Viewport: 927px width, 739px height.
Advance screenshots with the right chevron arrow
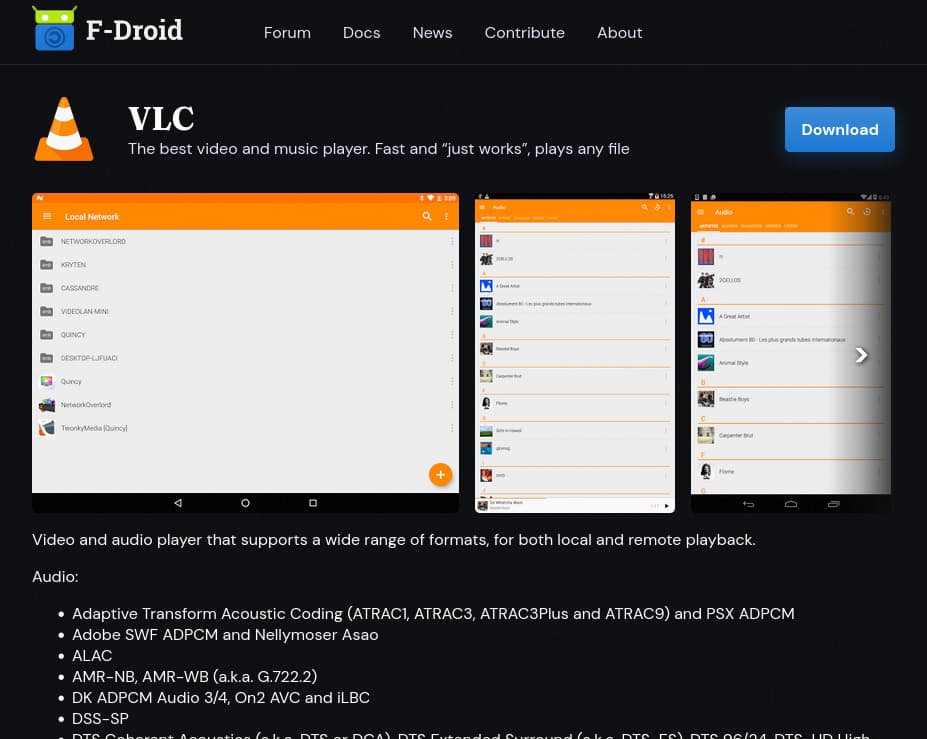tap(861, 355)
